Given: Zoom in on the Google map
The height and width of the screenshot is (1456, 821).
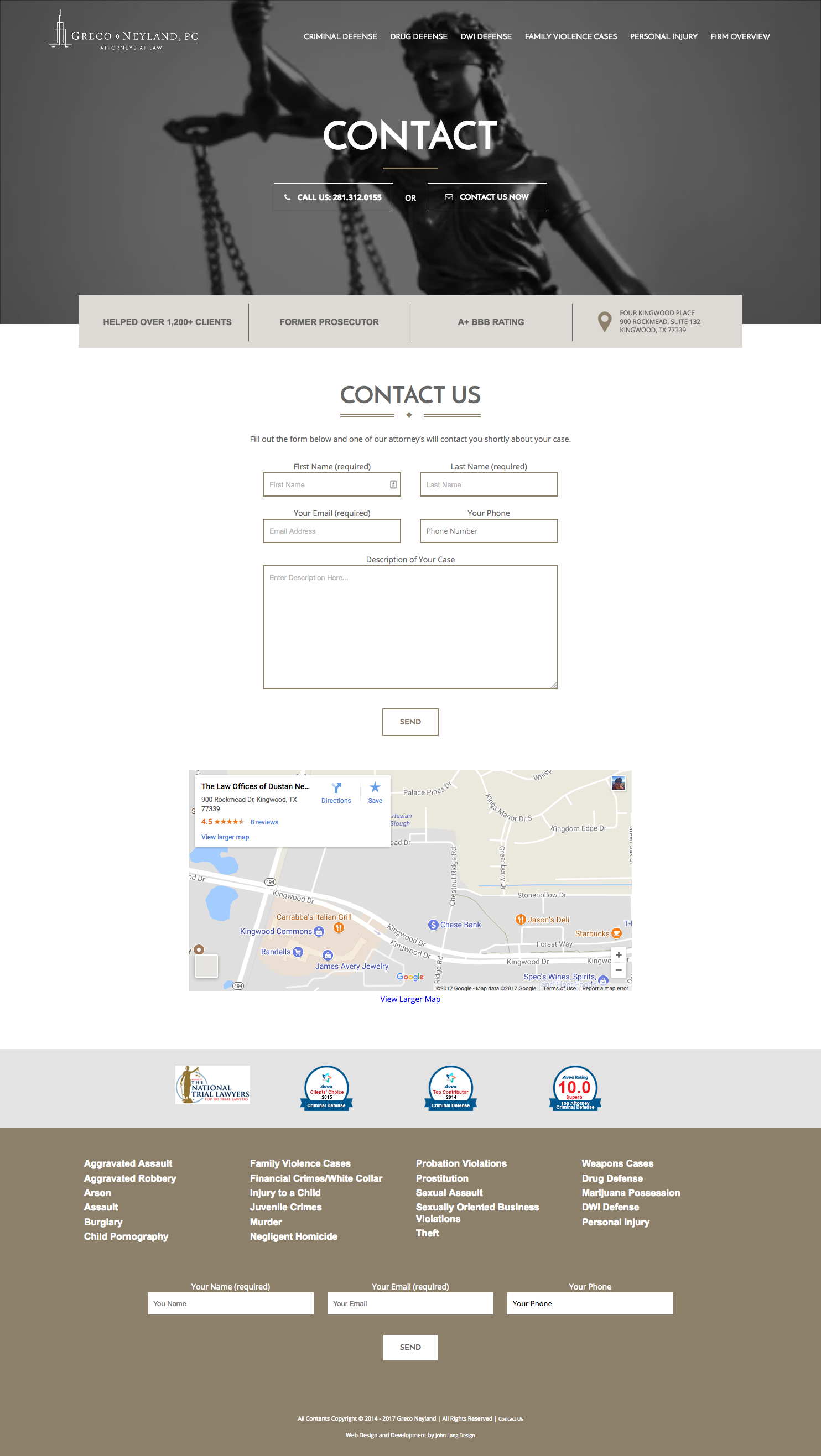Looking at the screenshot, I should [x=619, y=954].
